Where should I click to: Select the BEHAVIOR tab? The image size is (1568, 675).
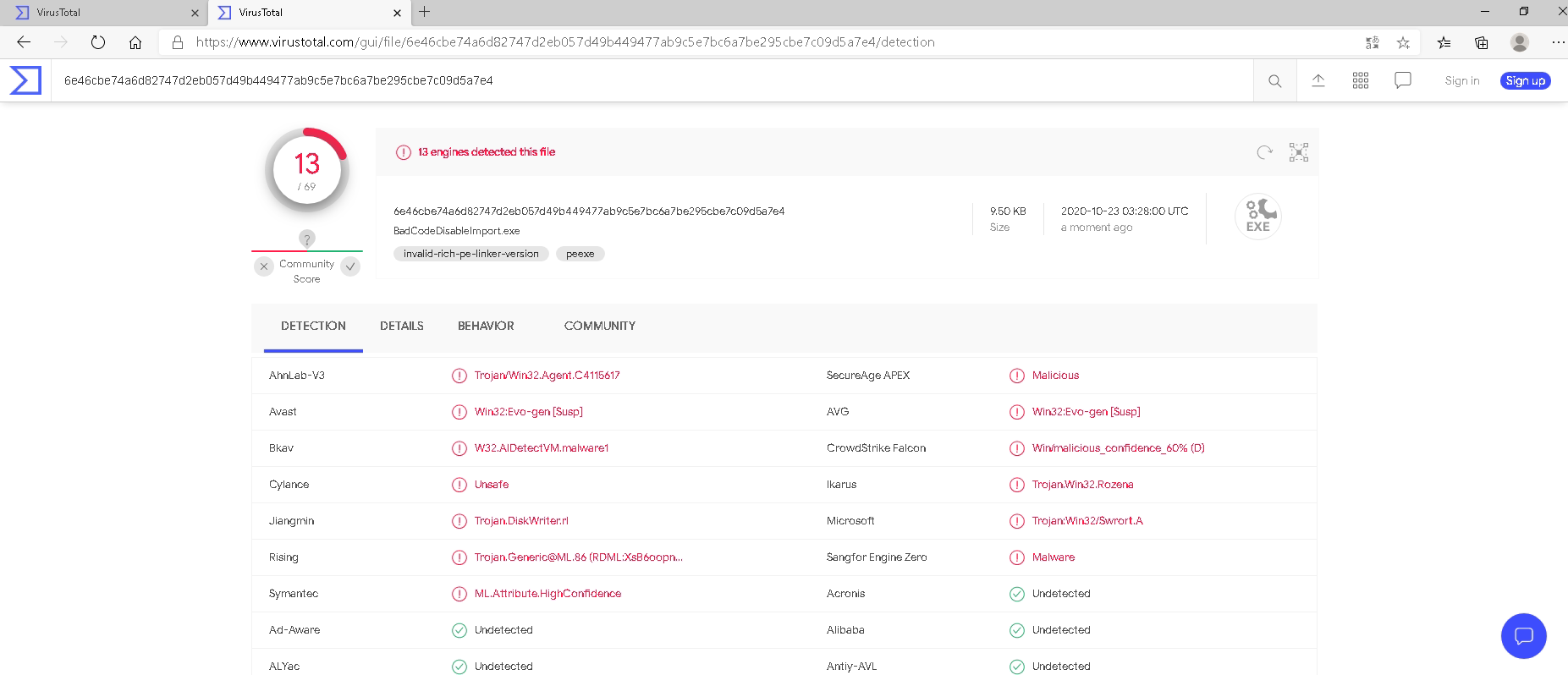click(486, 327)
